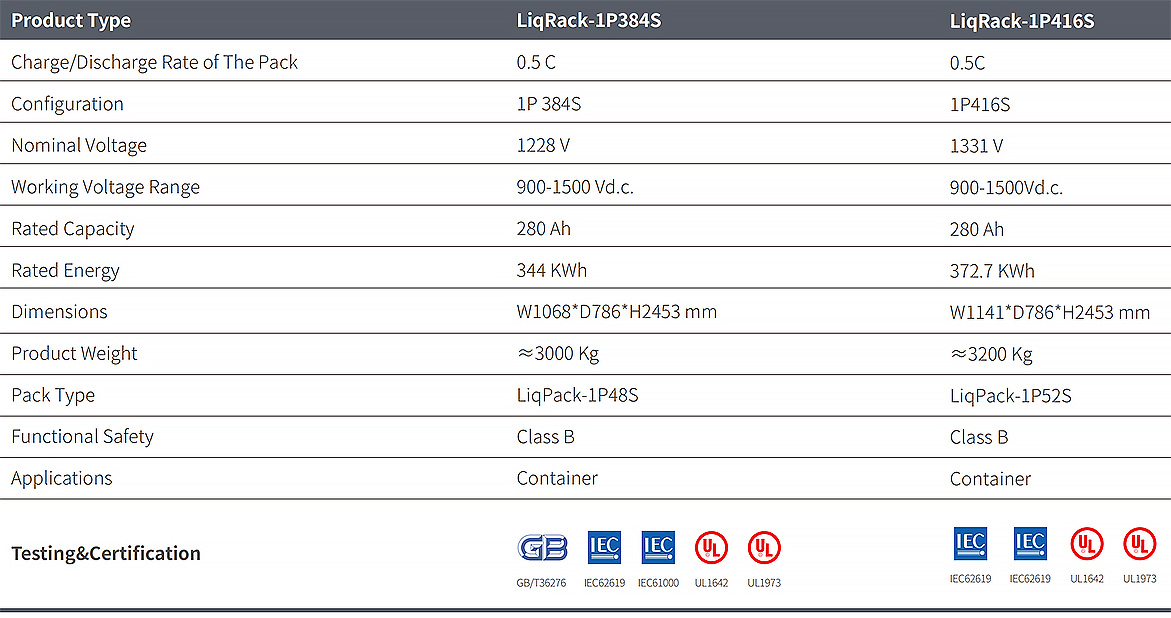Click the 280 Ah value for LiqRack-1P416S
Screen dimensions: 1171x618
pos(977,229)
